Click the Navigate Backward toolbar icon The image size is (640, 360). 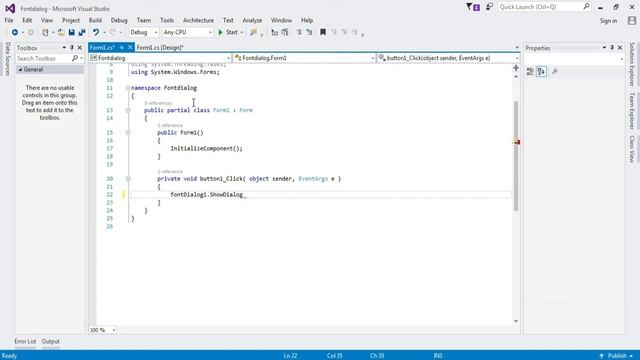tap(15, 32)
